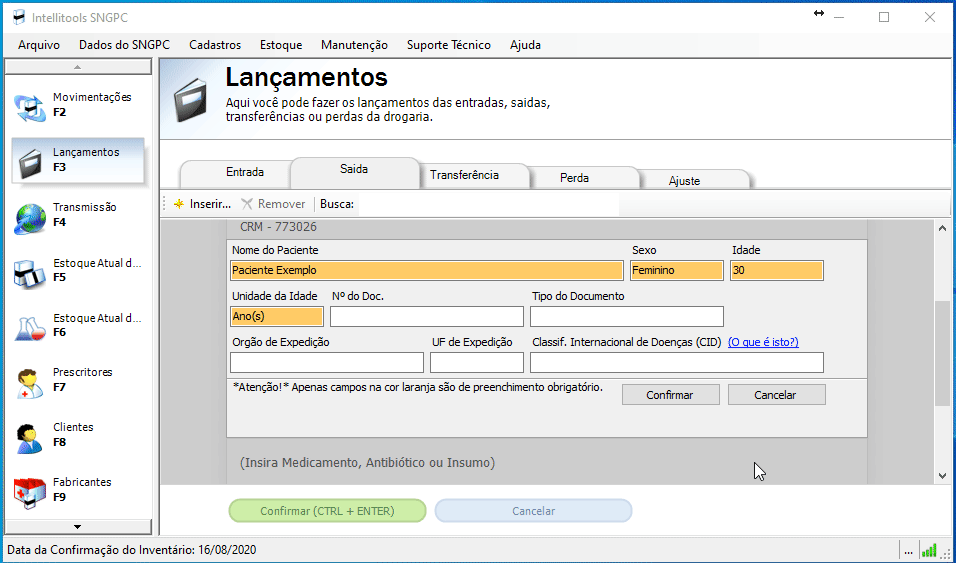Viewport: 956px width, 563px height.
Task: Select the Estoque Atual F6 flask icon
Action: (x=30, y=329)
